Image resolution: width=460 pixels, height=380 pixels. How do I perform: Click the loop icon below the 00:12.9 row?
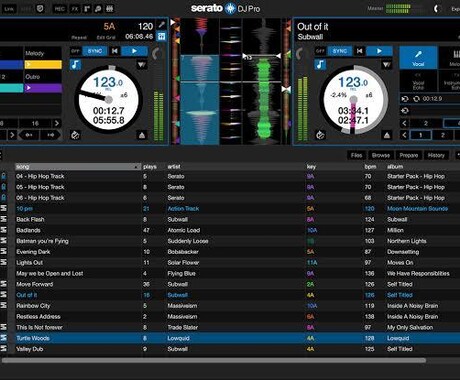point(405,111)
